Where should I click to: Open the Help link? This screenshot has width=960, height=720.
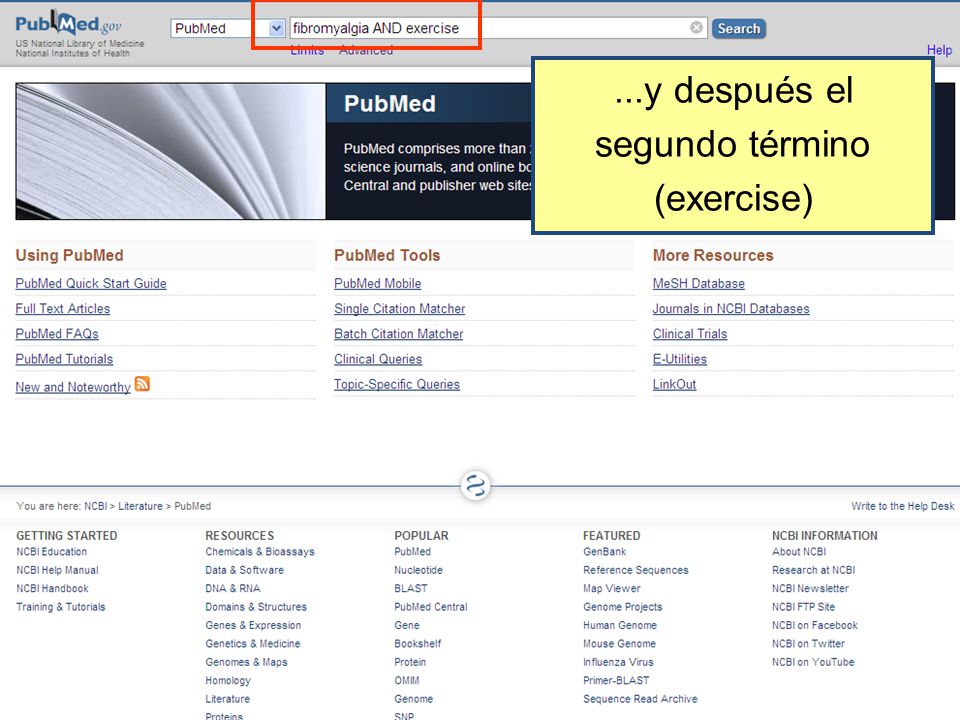939,50
